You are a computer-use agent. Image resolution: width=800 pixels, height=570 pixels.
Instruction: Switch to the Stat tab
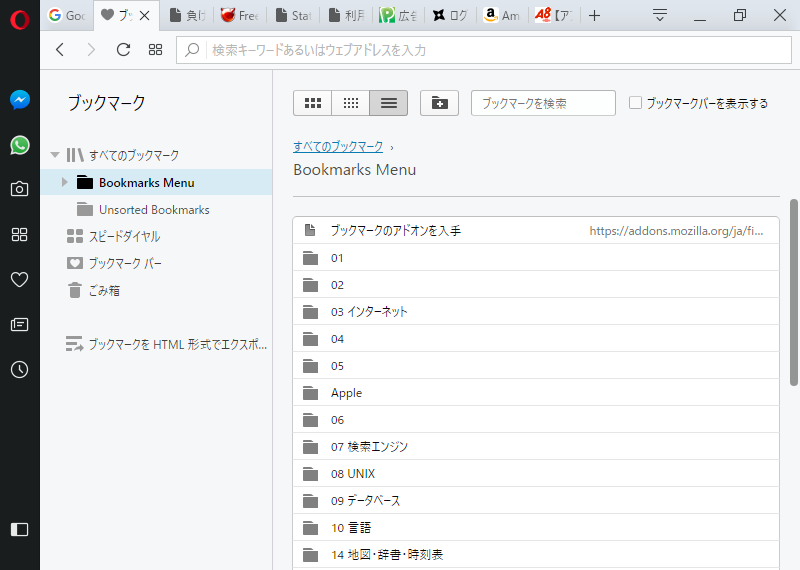tap(294, 15)
